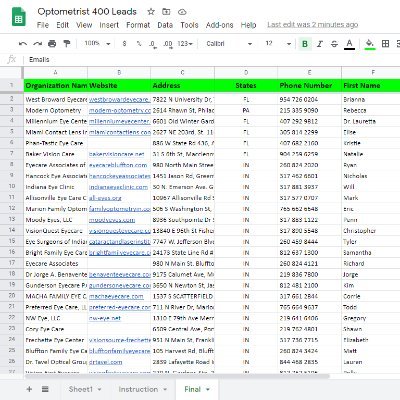Star the Optometrist 400 Leads document
The height and width of the screenshot is (400, 400).
(151, 12)
